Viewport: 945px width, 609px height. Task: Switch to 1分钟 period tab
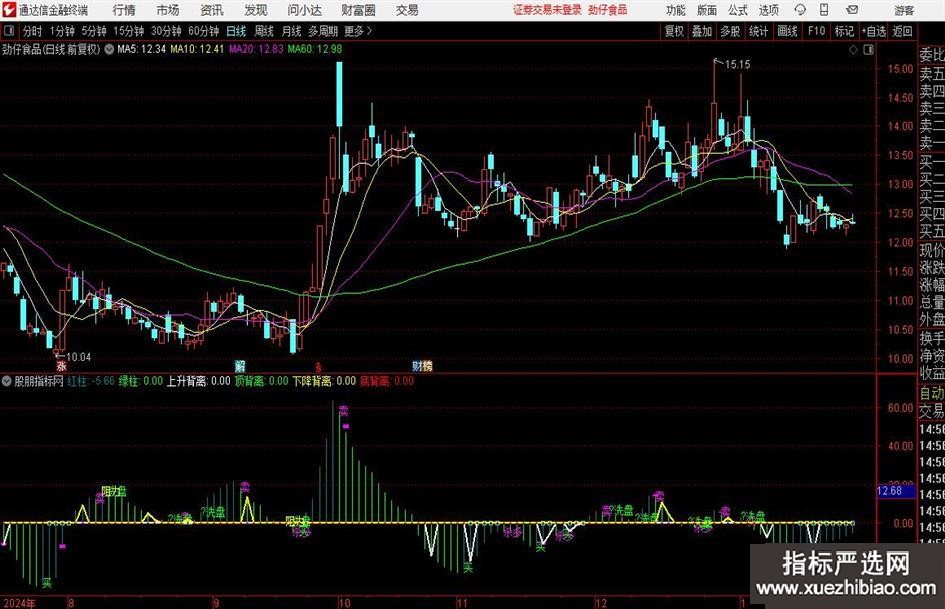pyautogui.click(x=62, y=31)
